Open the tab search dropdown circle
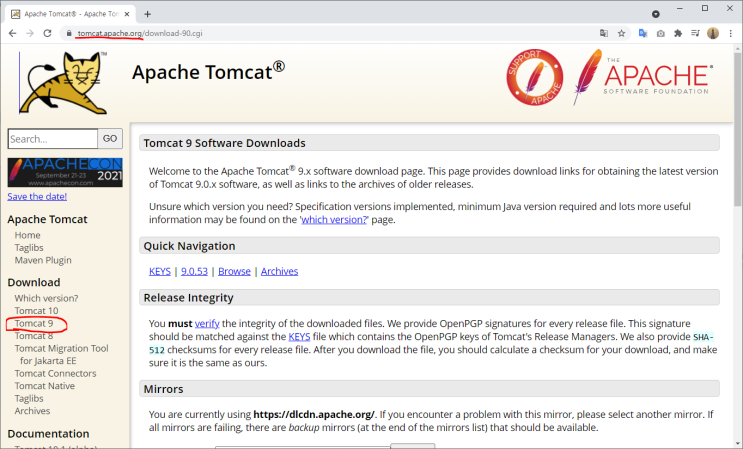The width and height of the screenshot is (743, 449). [656, 14]
